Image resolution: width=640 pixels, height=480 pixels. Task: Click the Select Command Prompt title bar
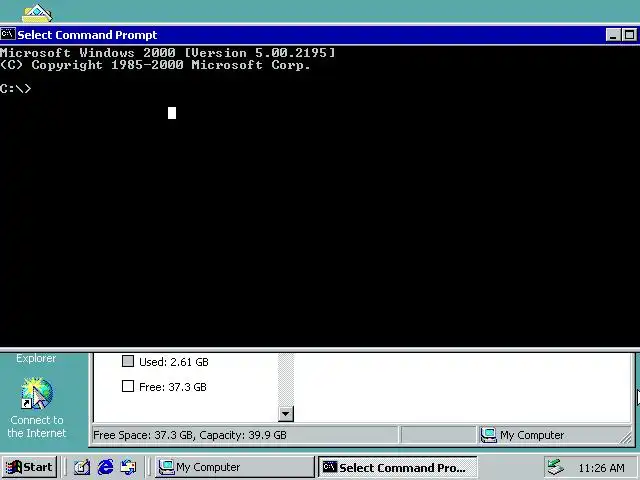[310, 35]
